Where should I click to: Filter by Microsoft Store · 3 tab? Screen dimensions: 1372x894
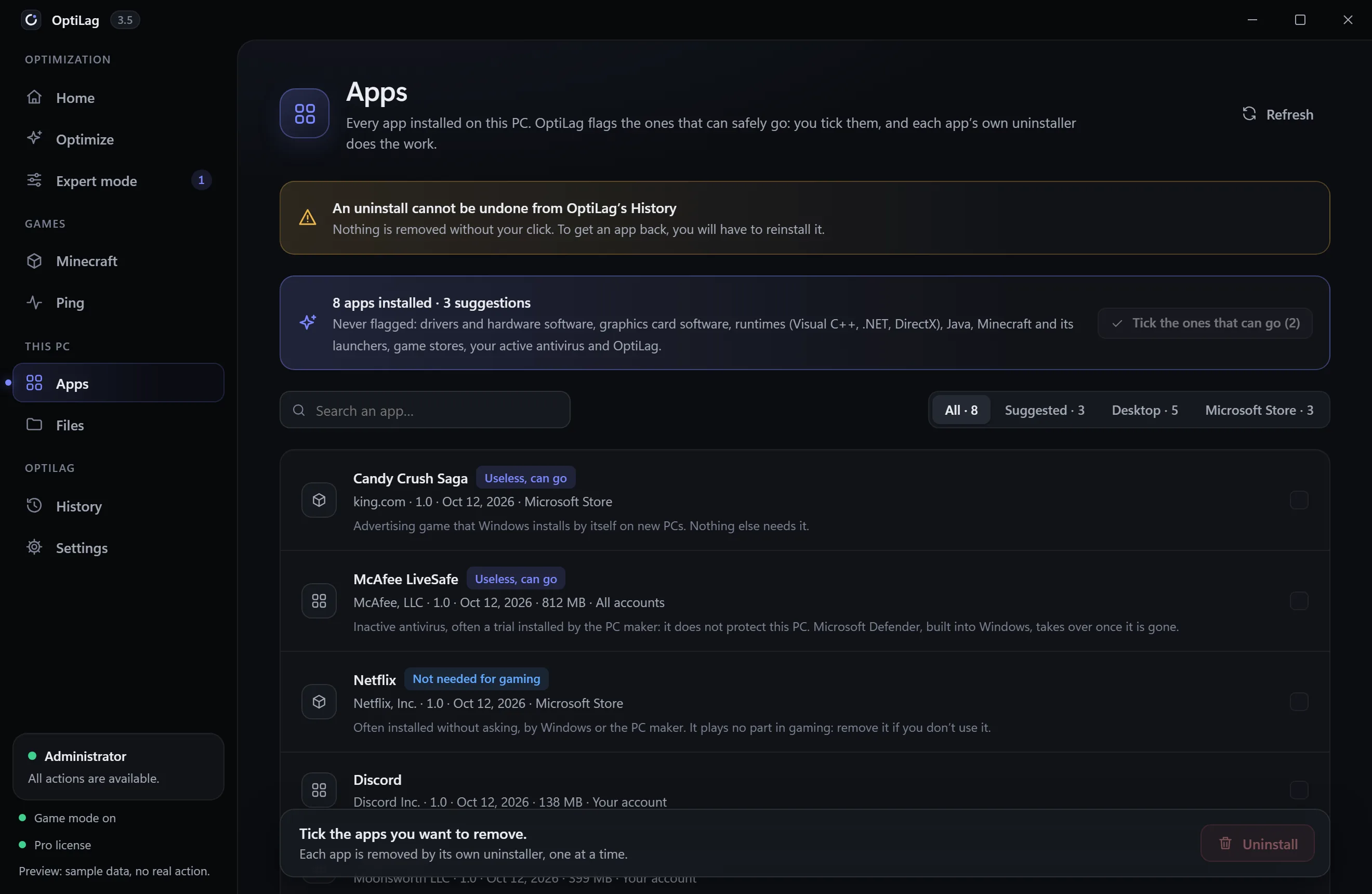coord(1259,410)
